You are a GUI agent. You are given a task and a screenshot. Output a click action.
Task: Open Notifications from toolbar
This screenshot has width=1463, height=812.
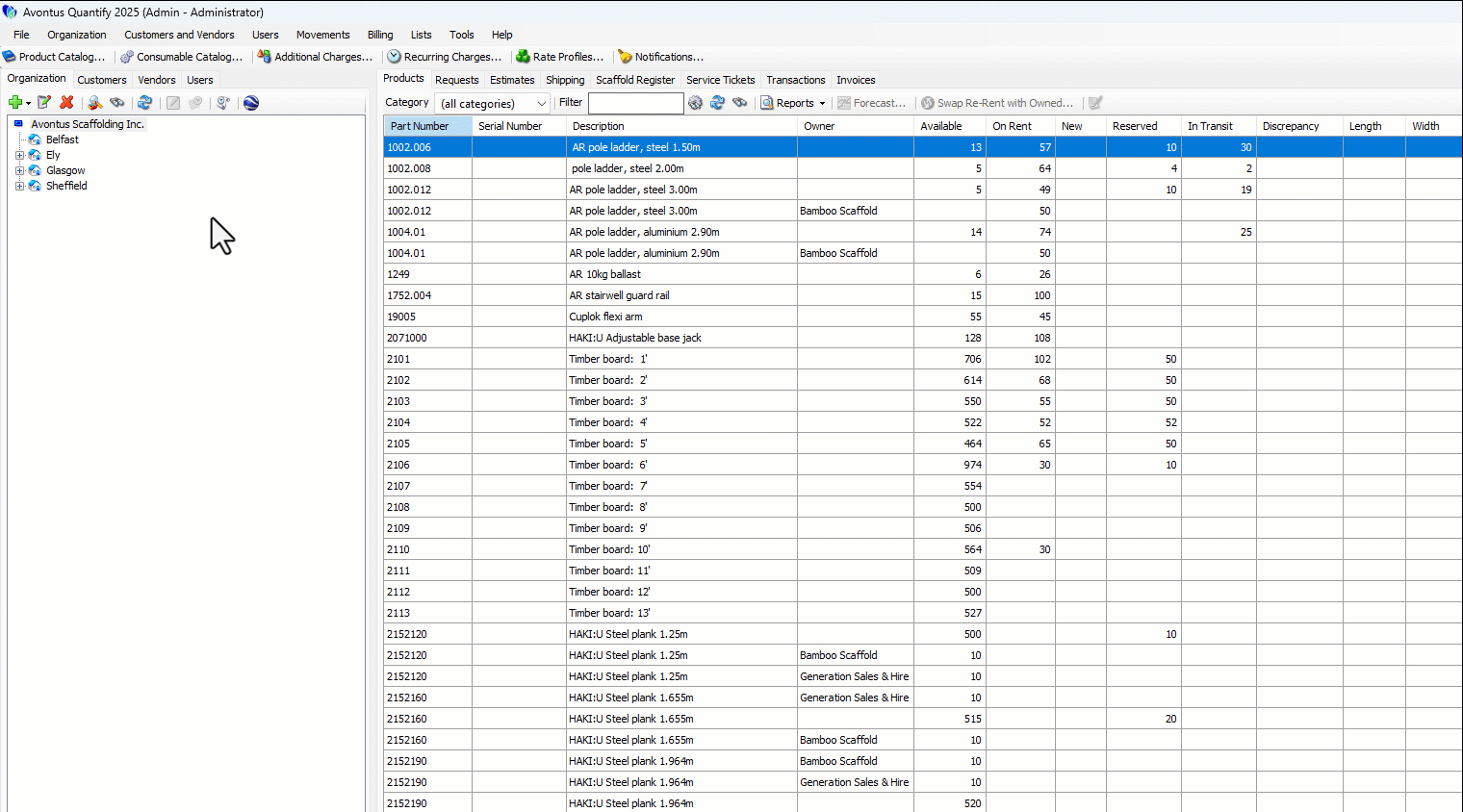click(x=660, y=57)
